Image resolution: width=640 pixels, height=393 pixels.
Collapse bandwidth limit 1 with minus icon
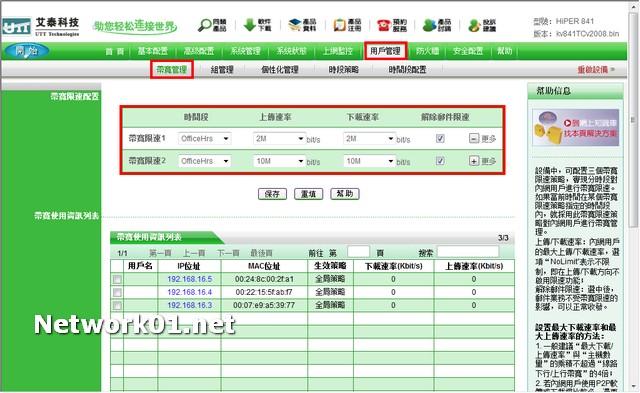click(473, 138)
